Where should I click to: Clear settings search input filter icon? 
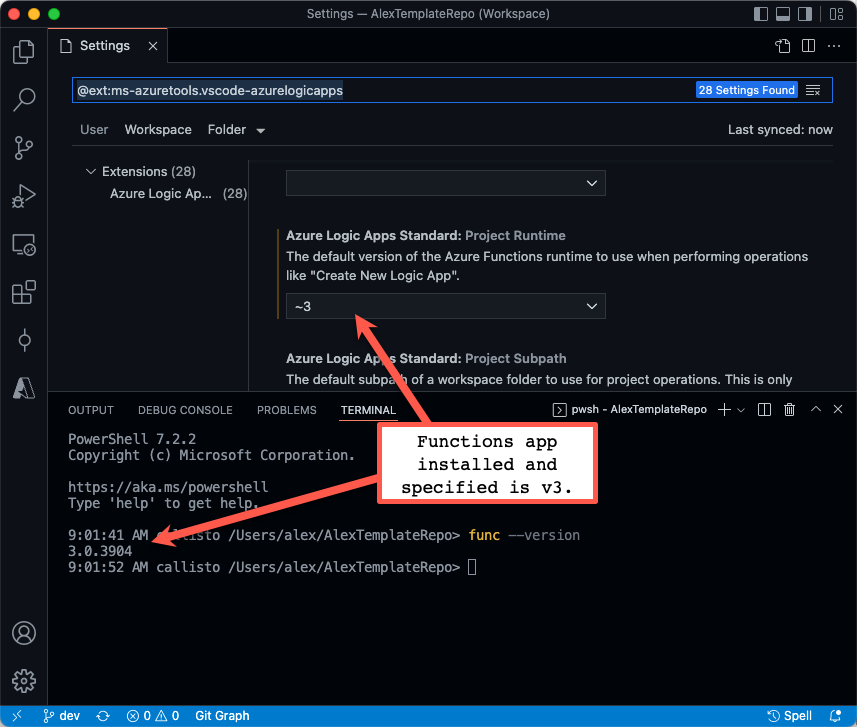(813, 90)
